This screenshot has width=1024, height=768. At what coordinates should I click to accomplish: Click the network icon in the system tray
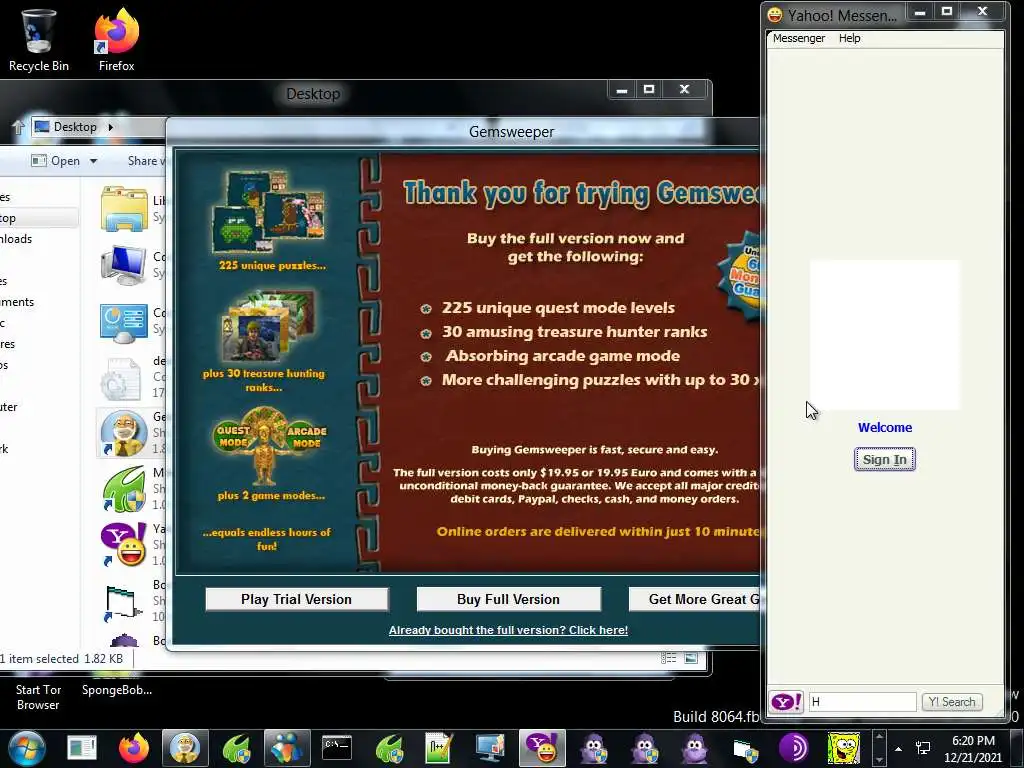[x=923, y=748]
